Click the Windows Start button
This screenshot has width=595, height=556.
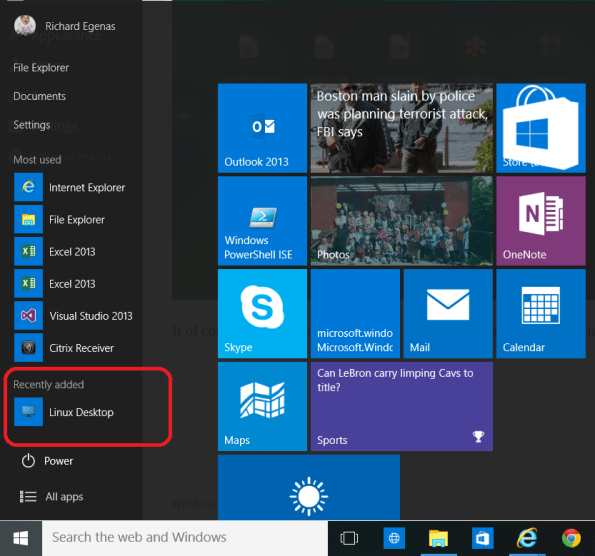(21, 538)
